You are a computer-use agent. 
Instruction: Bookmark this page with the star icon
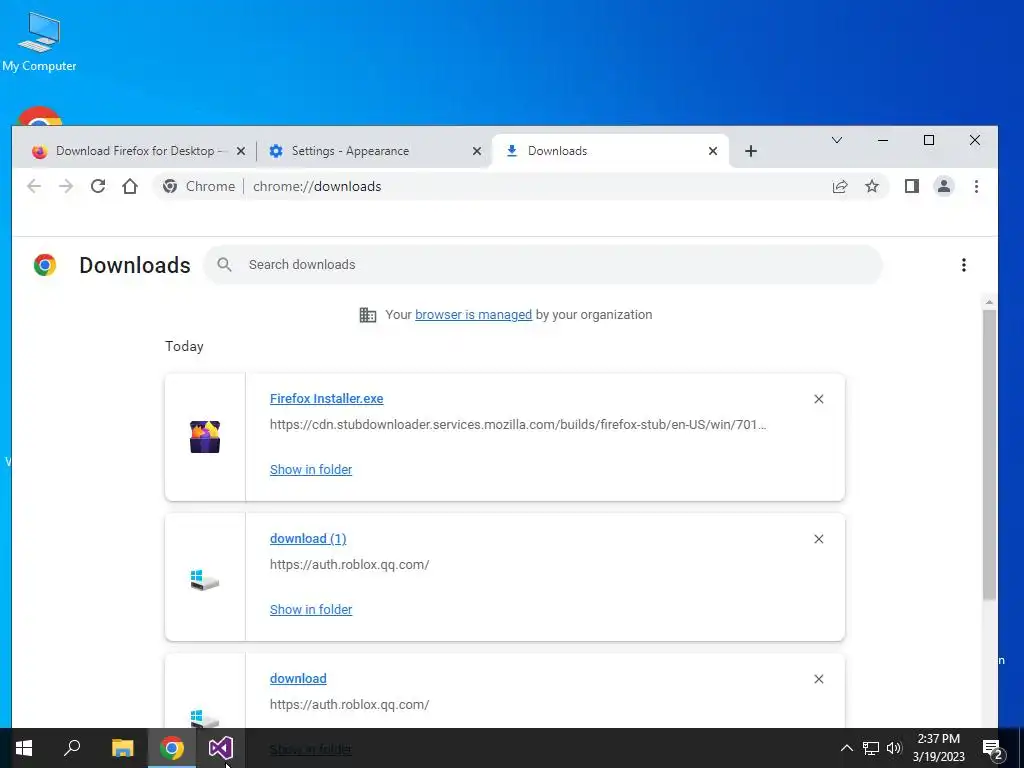(872, 186)
